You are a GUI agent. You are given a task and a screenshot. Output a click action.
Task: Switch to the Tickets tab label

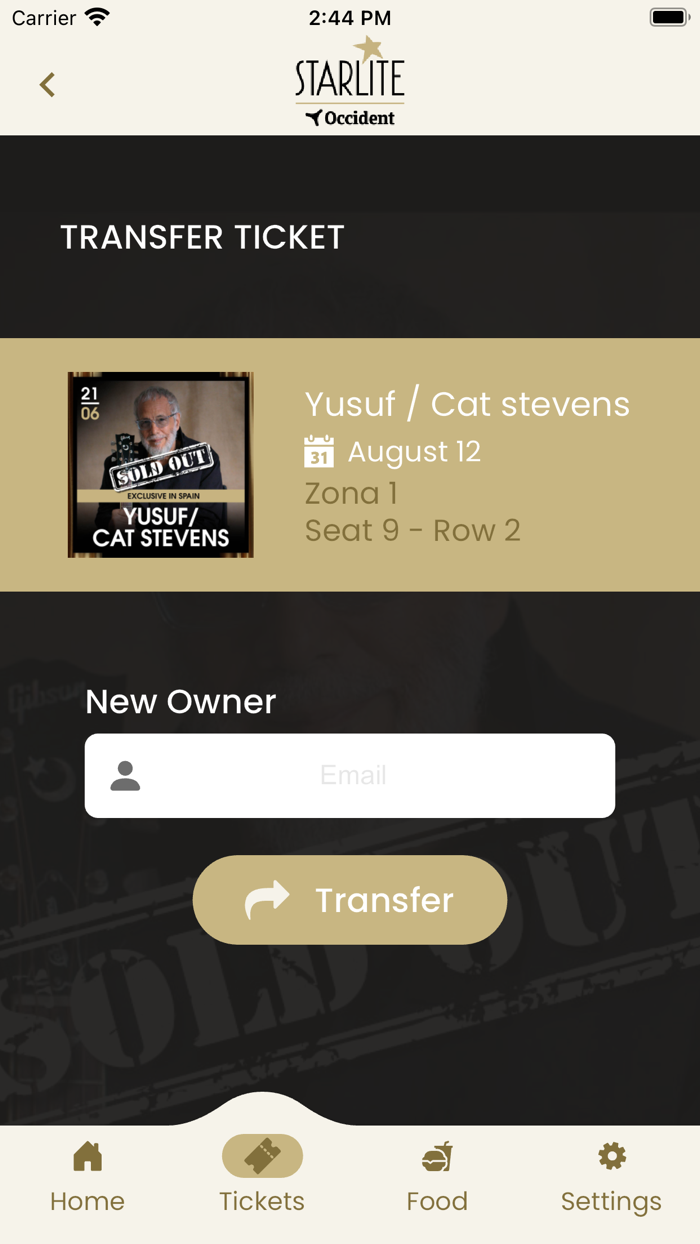point(262,1201)
